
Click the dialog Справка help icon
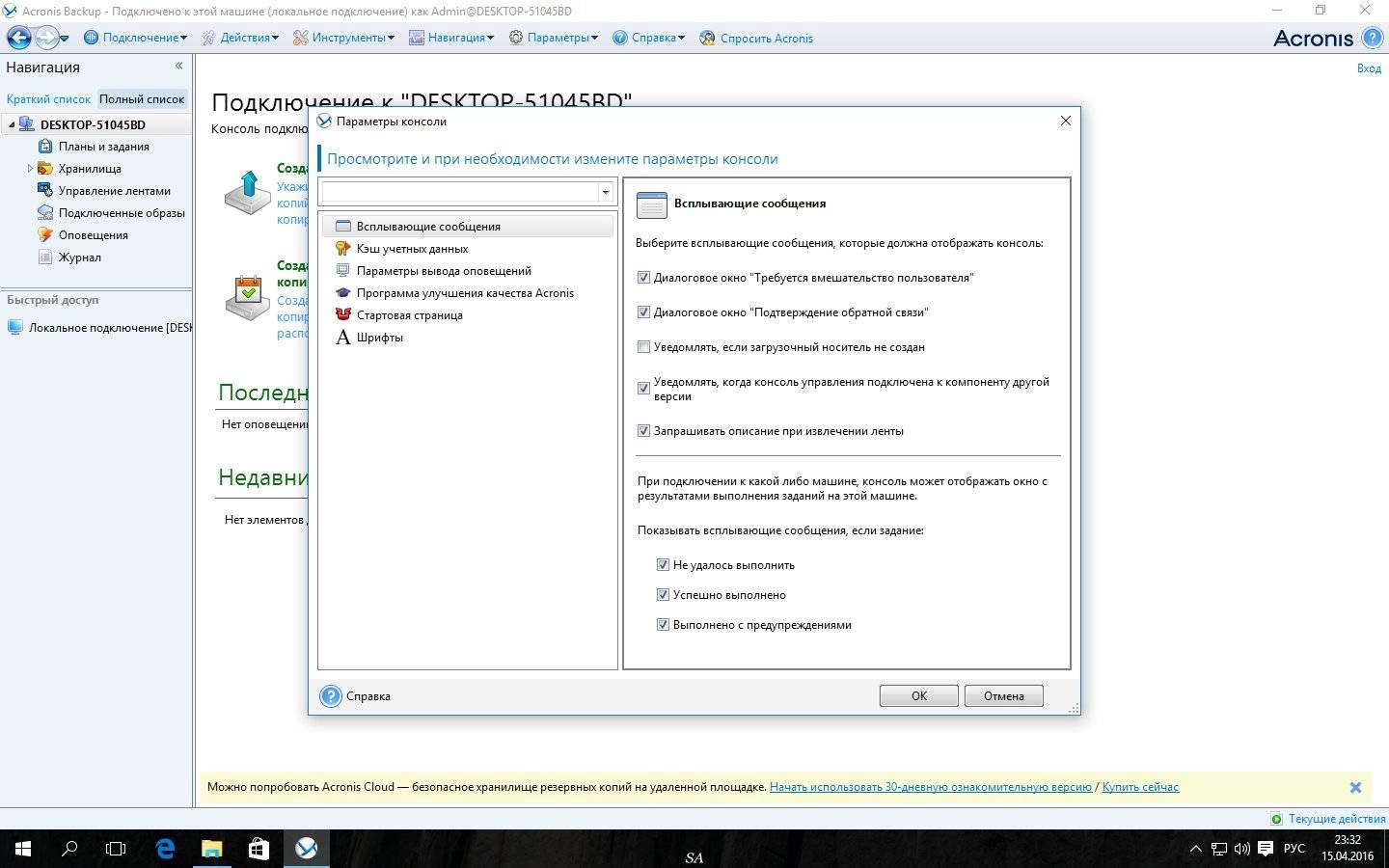pyautogui.click(x=330, y=696)
